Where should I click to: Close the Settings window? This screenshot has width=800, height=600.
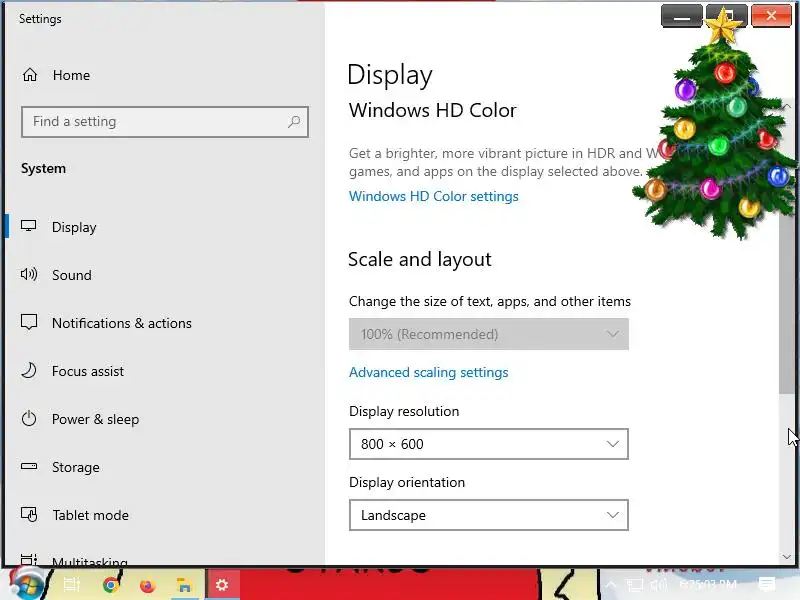tap(771, 16)
